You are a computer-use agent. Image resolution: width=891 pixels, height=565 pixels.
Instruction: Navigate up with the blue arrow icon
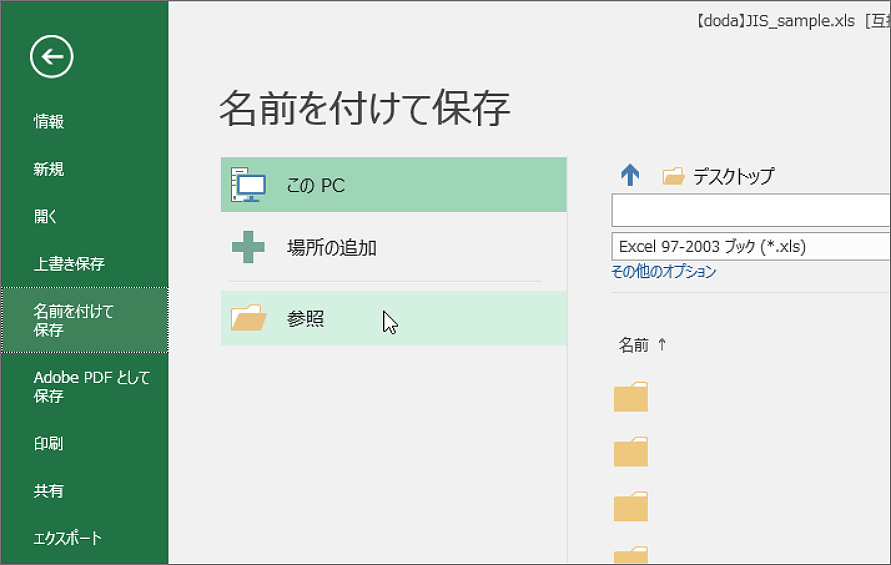pyautogui.click(x=630, y=175)
